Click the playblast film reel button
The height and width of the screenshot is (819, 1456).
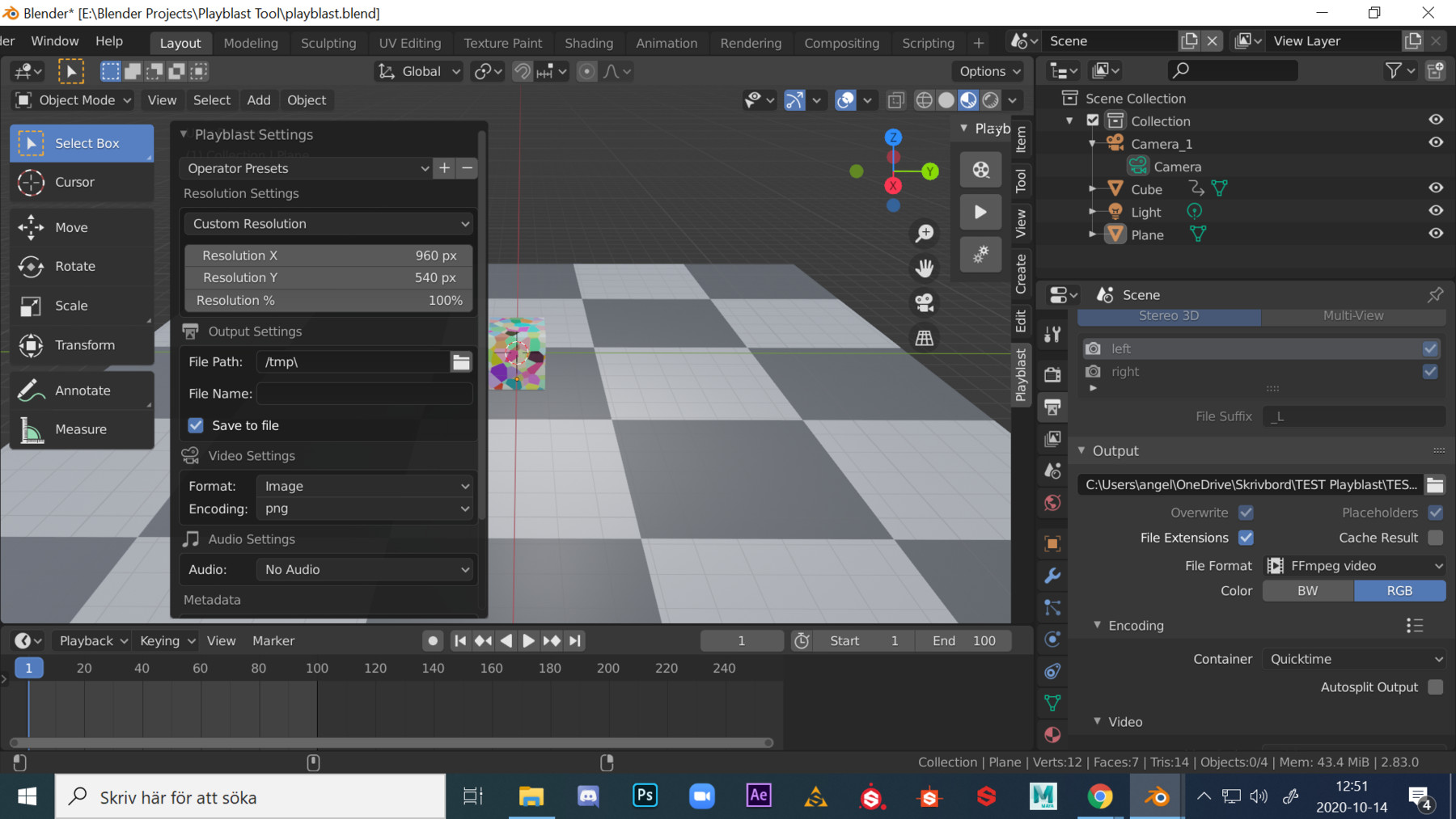point(980,170)
